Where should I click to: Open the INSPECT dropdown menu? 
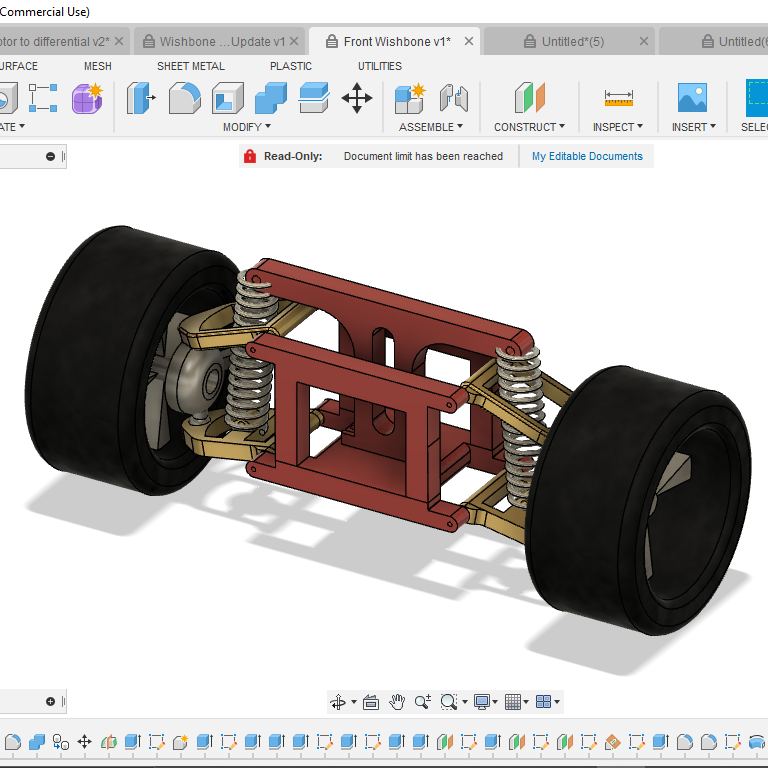[618, 127]
